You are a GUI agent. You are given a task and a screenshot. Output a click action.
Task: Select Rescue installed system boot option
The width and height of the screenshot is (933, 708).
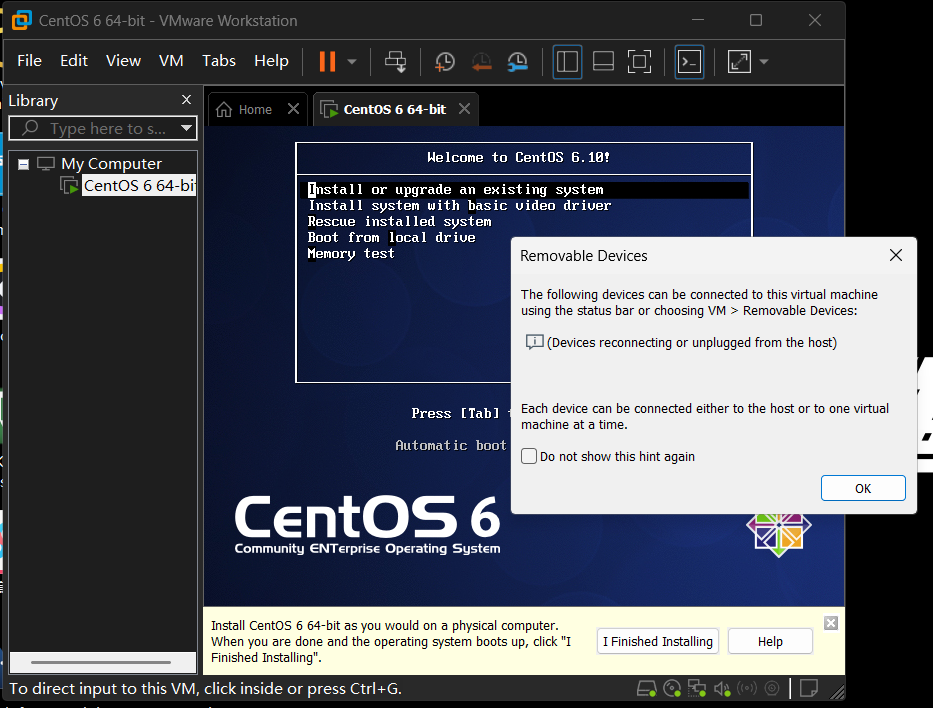point(399,222)
